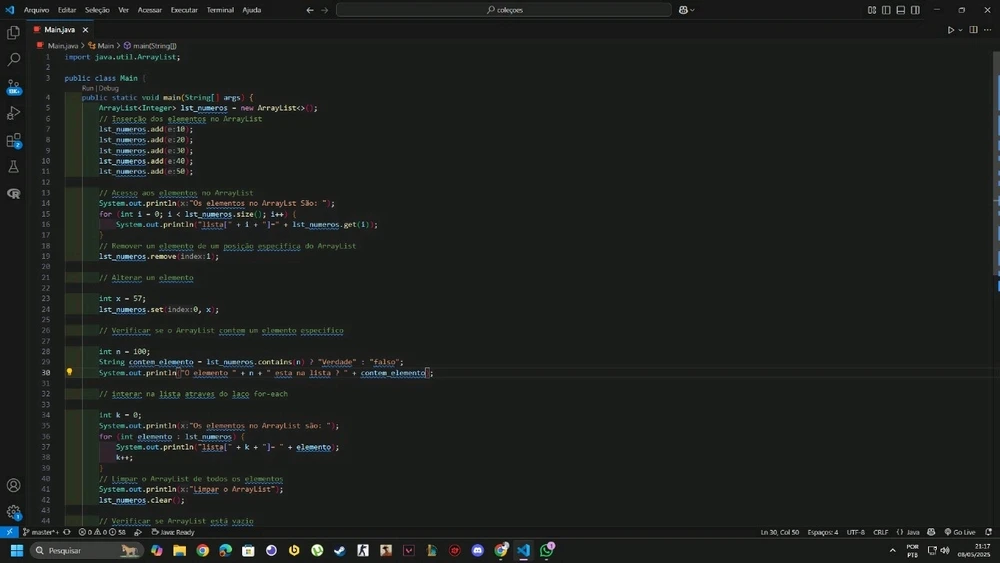This screenshot has height=563, width=1000.
Task: Toggle the secondary side bar layout button
Action: pos(915,10)
